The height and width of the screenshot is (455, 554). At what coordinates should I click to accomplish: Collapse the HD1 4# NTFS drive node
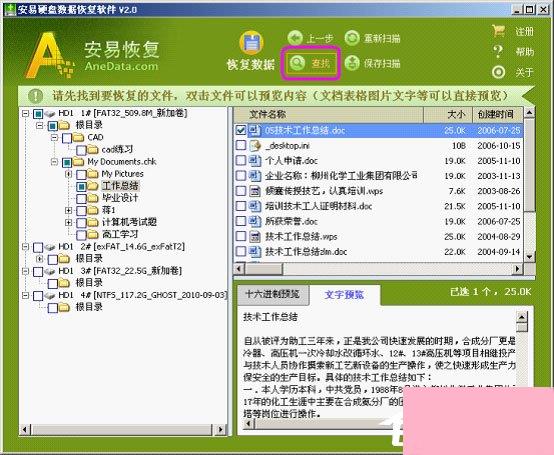click(x=25, y=295)
